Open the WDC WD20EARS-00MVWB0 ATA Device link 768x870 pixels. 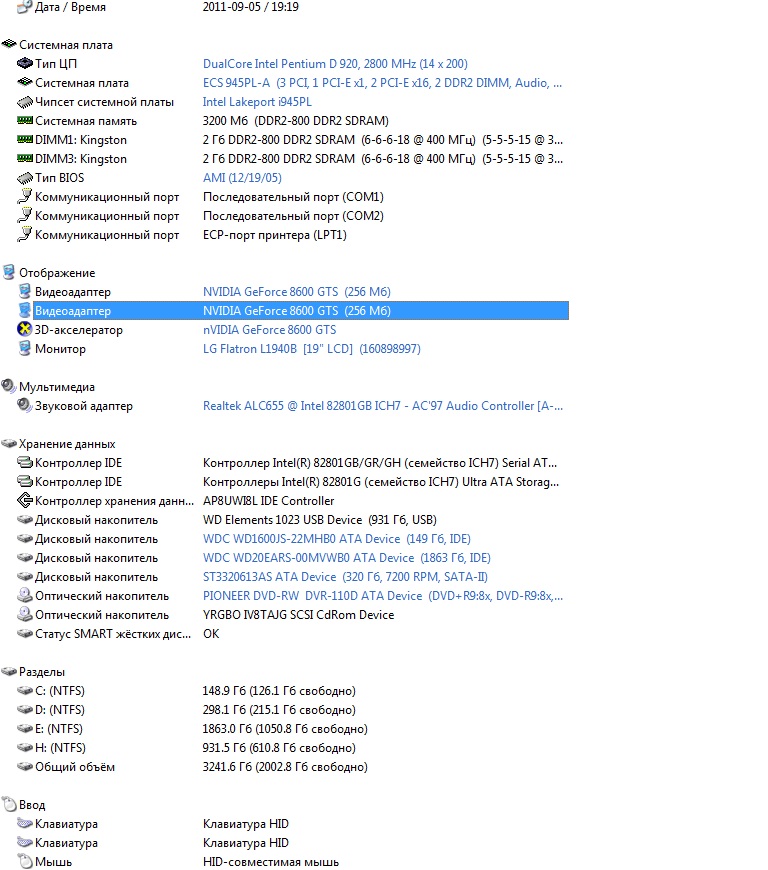pyautogui.click(x=346, y=558)
